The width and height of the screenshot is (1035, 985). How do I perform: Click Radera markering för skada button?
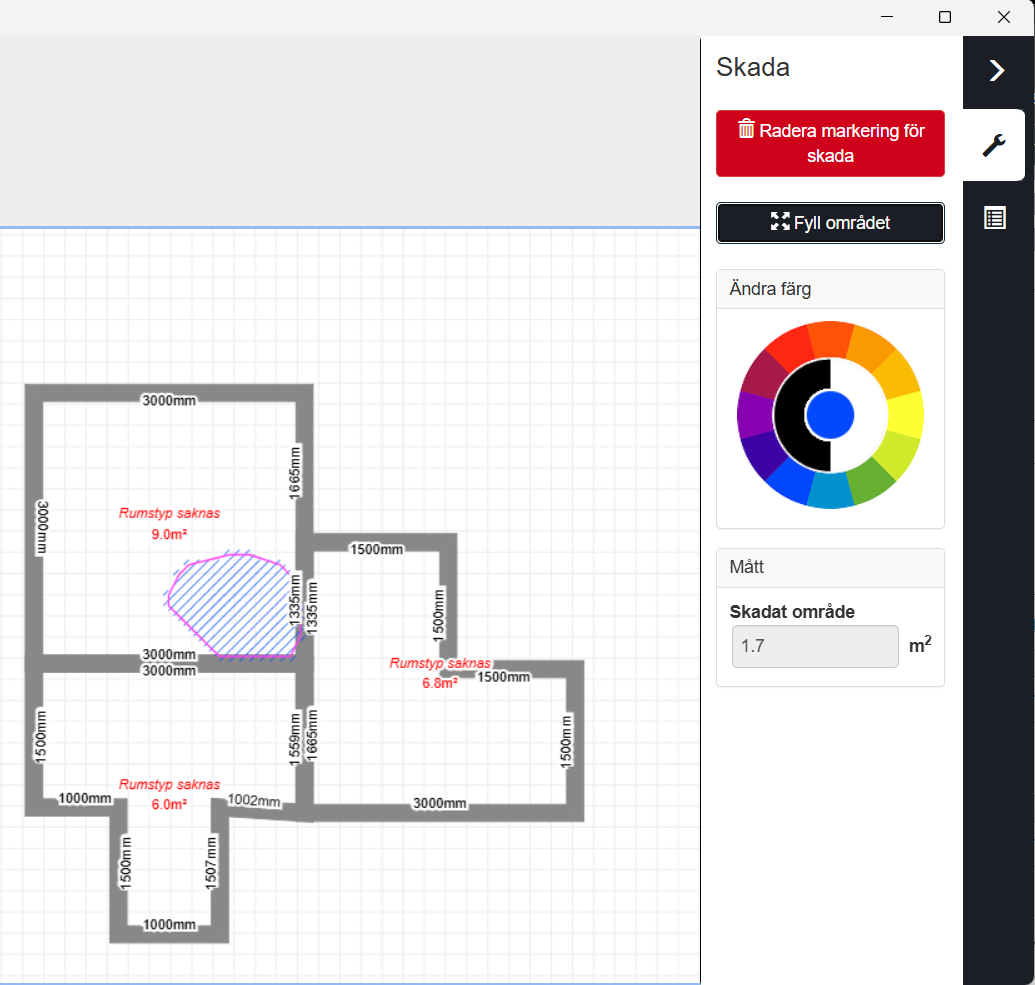(830, 143)
